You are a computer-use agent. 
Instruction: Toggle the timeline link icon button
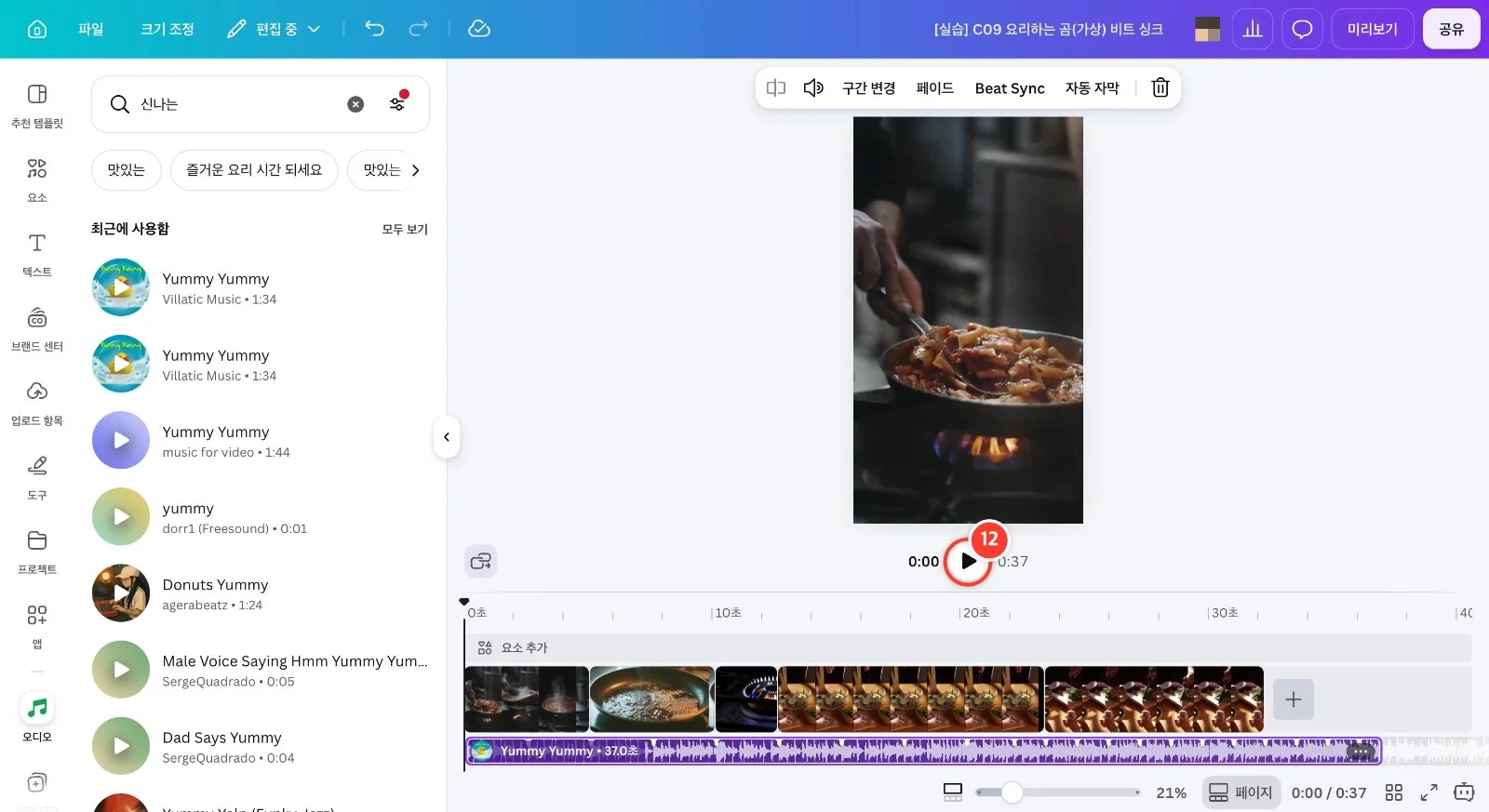(481, 561)
